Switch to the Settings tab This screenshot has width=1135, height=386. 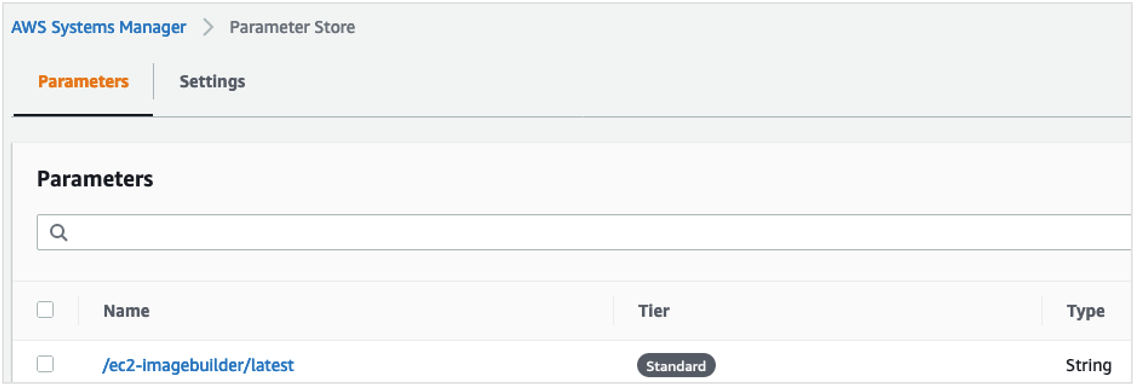coord(212,82)
